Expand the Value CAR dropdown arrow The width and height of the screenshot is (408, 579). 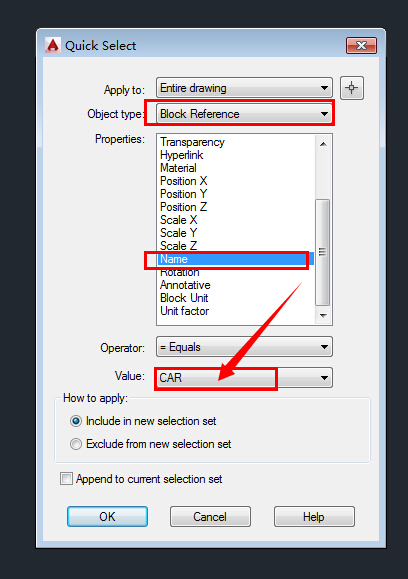point(324,378)
